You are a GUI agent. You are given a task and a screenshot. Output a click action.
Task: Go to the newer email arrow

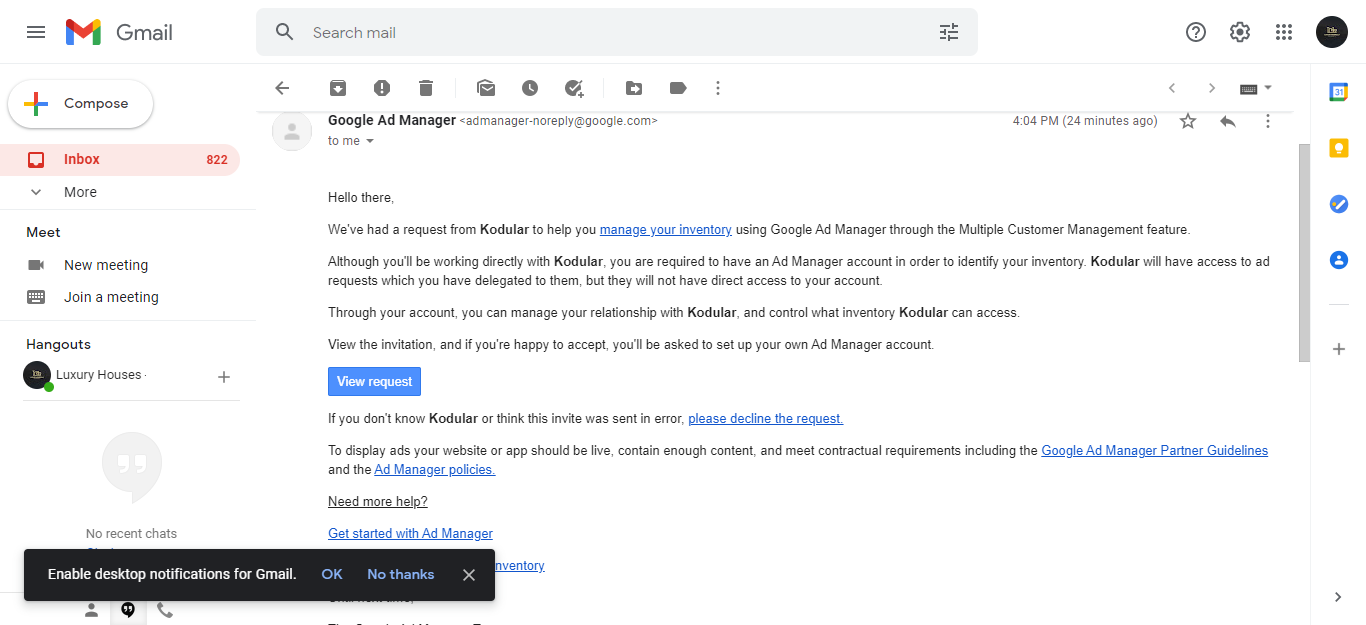[x=1172, y=88]
